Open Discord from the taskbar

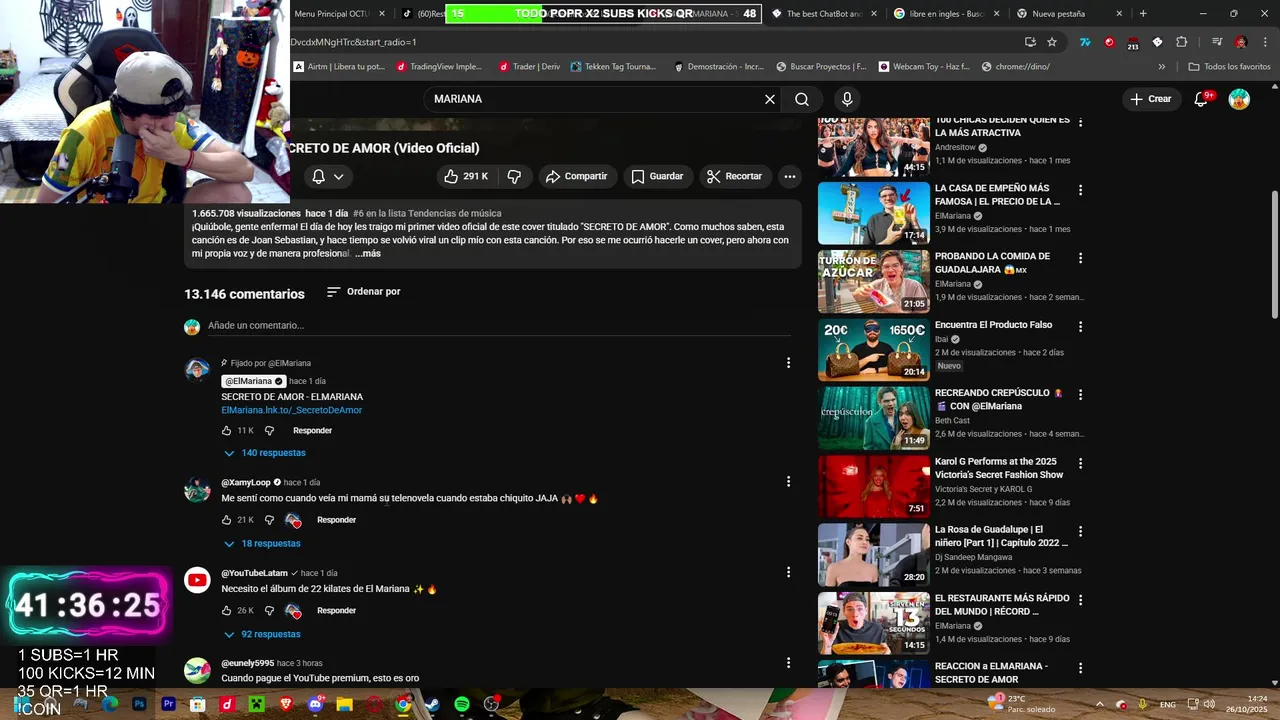(x=316, y=704)
